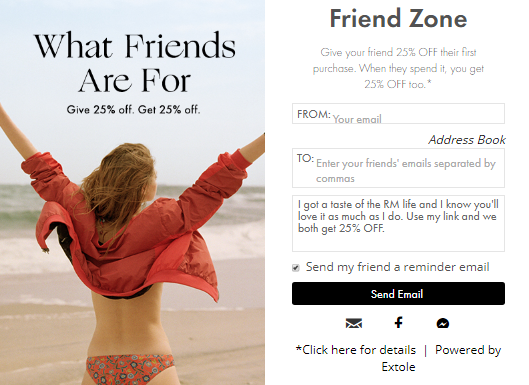Click the Friend Zone heading
The height and width of the screenshot is (385, 529).
[398, 19]
